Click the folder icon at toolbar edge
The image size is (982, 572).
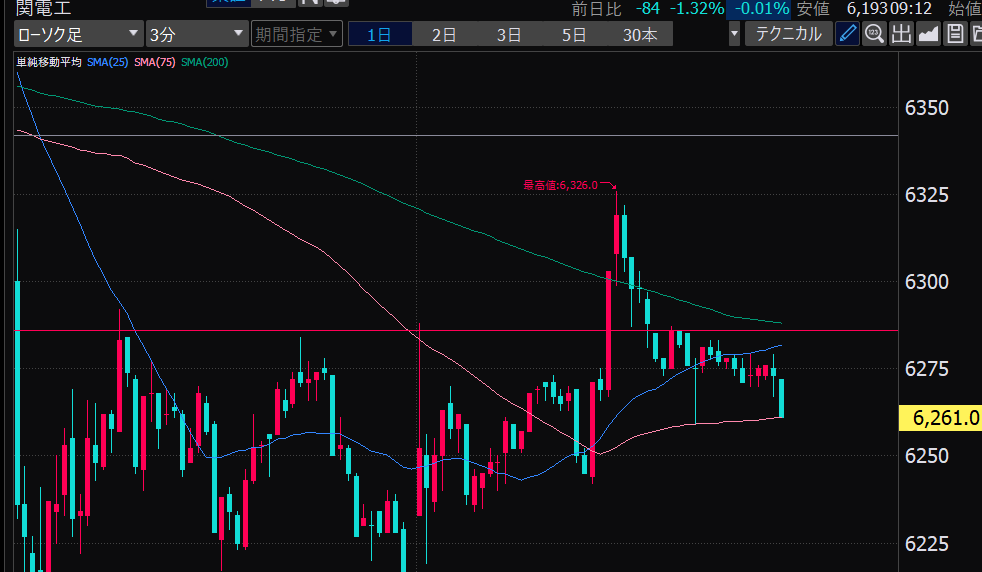pyautogui.click(x=976, y=35)
